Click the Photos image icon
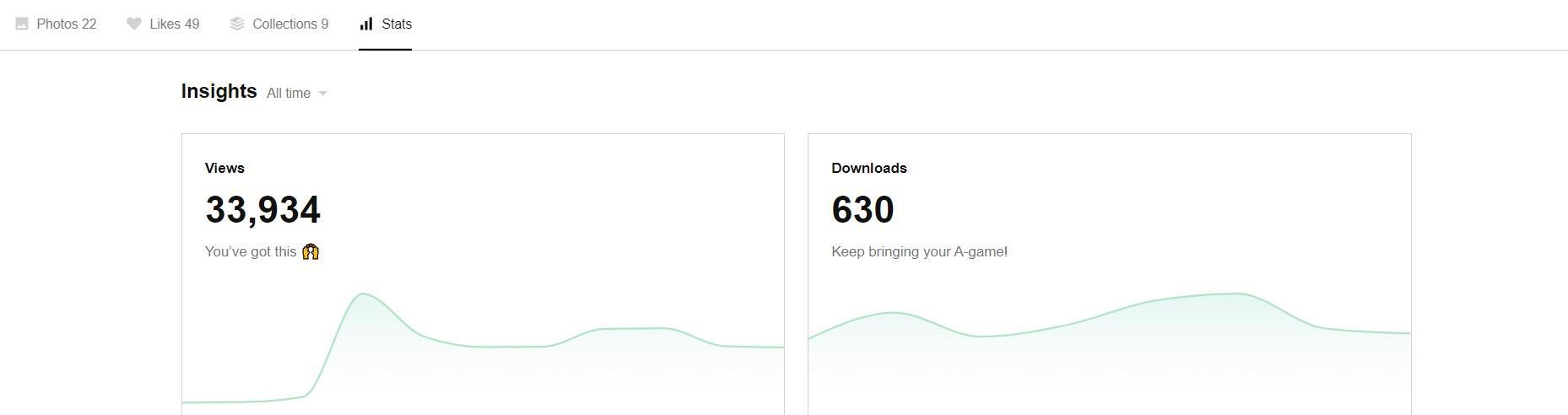The height and width of the screenshot is (415, 1568). point(22,24)
